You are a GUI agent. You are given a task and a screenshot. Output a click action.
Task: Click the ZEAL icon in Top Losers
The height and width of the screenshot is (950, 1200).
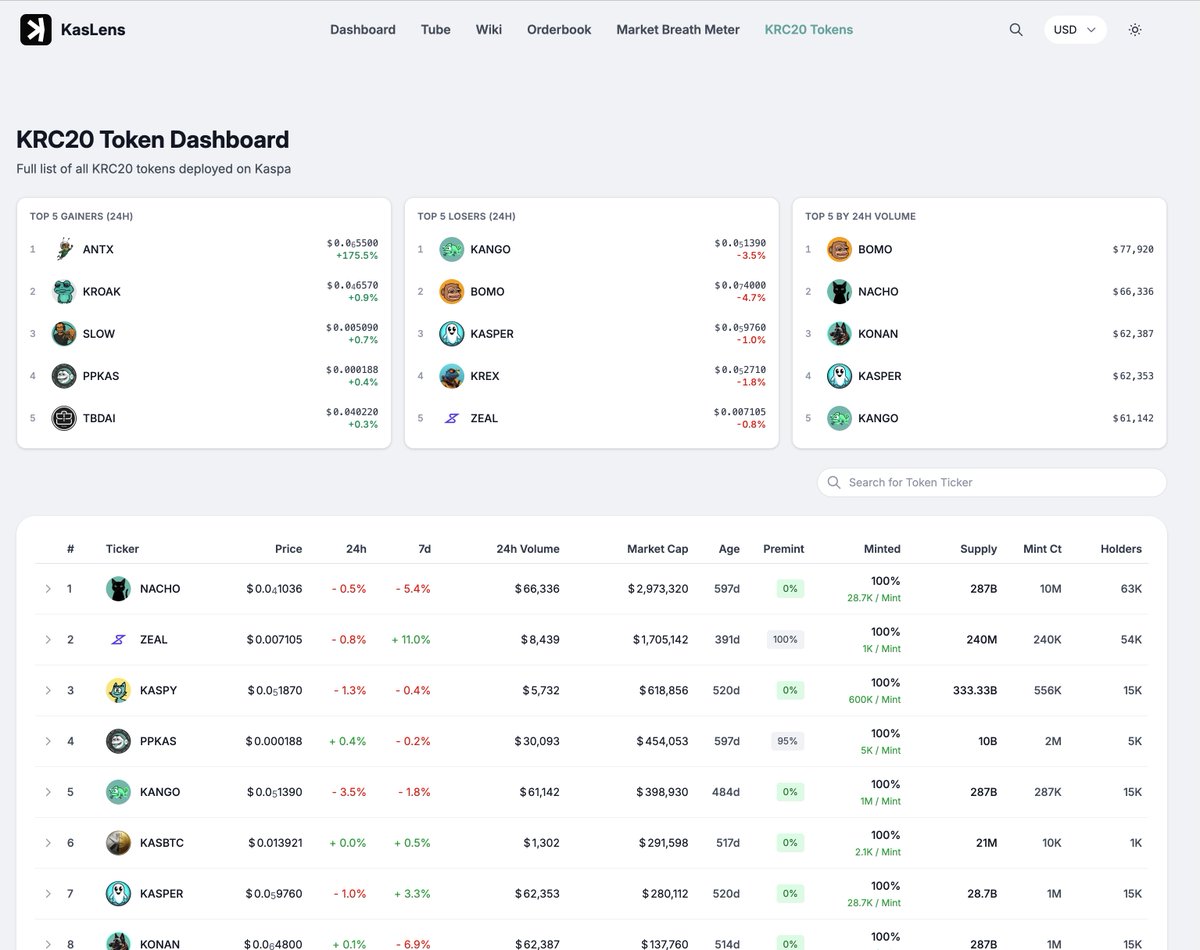click(452, 418)
